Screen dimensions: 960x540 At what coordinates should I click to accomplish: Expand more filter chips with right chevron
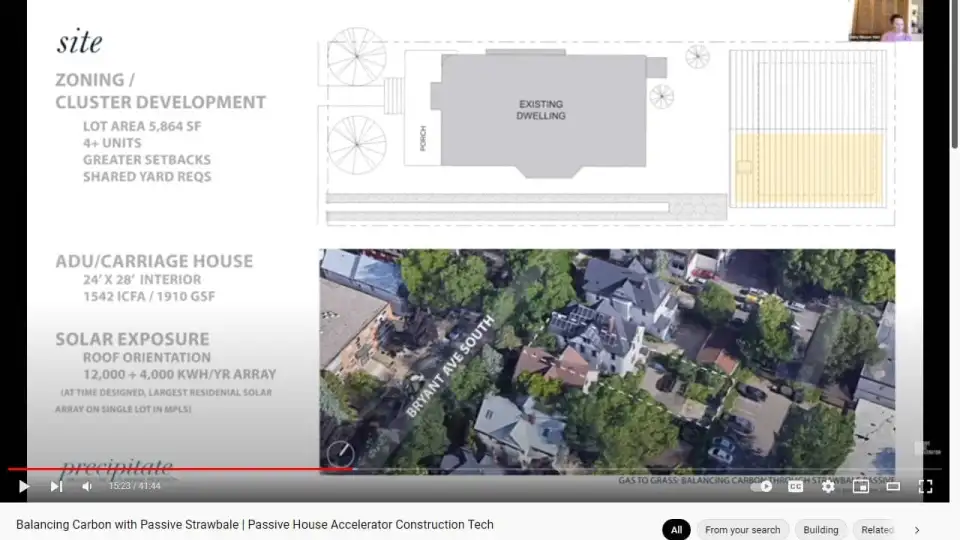point(917,530)
